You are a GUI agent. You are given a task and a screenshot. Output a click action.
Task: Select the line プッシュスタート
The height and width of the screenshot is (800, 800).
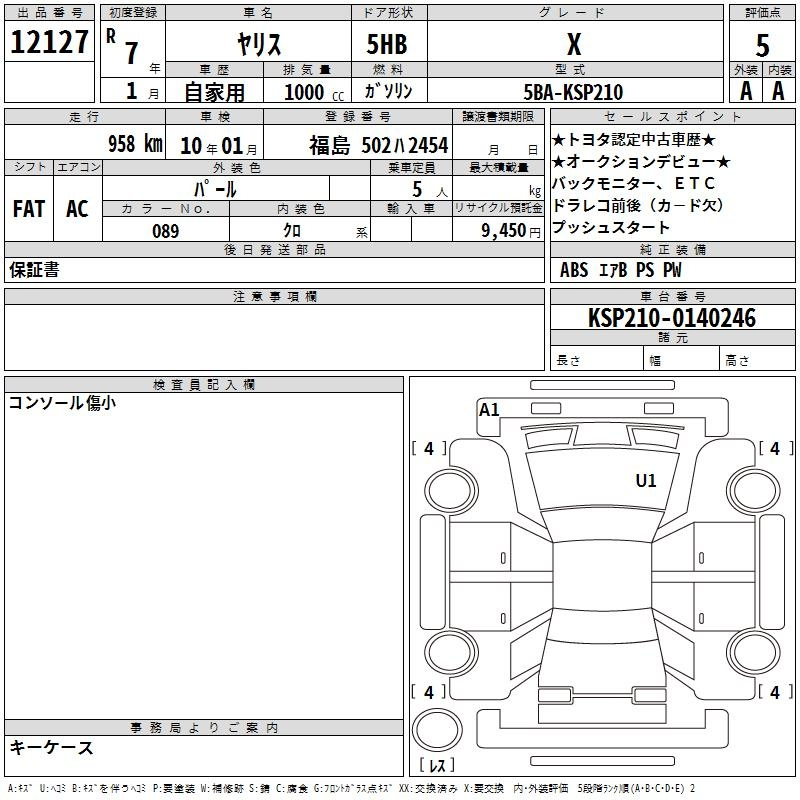click(x=611, y=227)
